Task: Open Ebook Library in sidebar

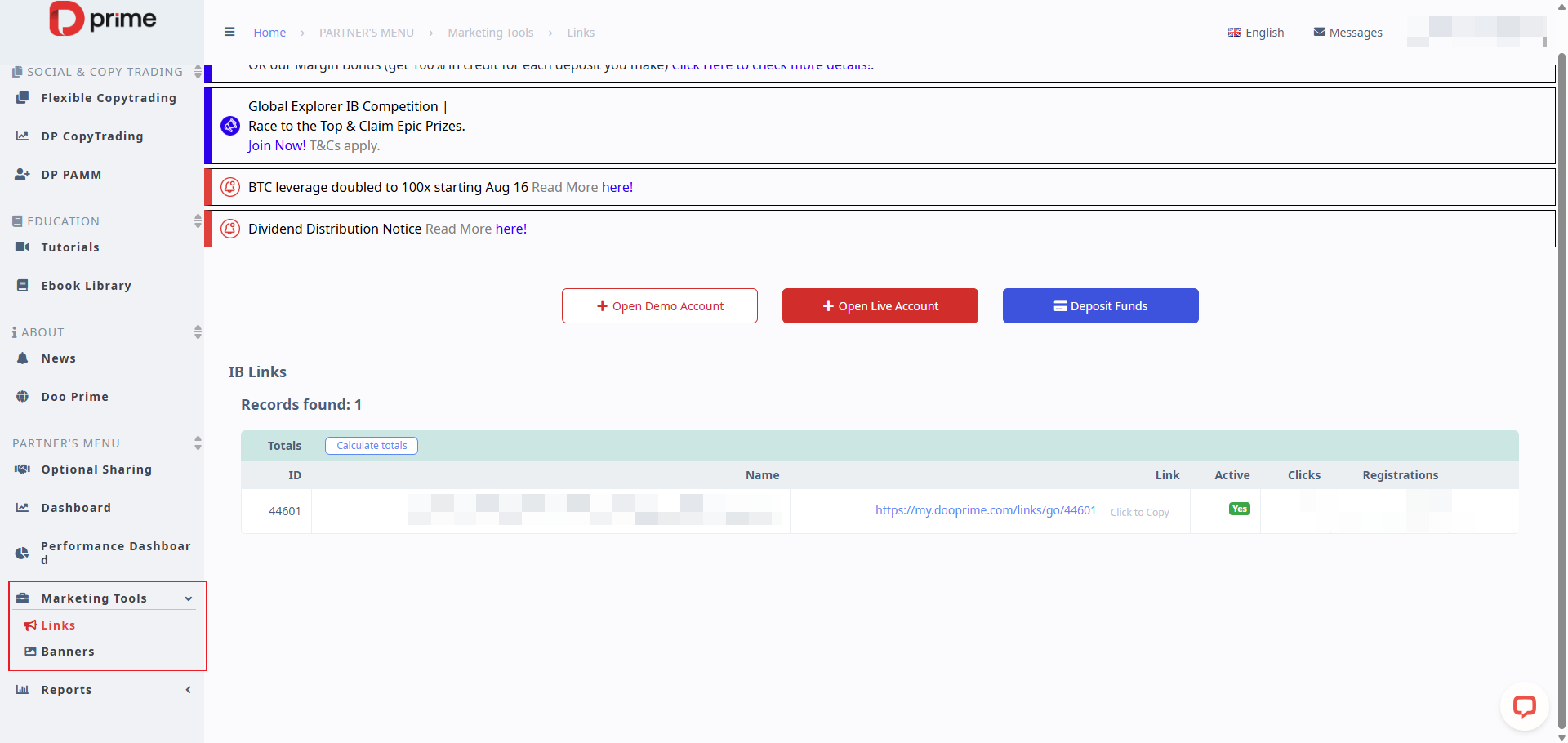Action: [x=87, y=286]
